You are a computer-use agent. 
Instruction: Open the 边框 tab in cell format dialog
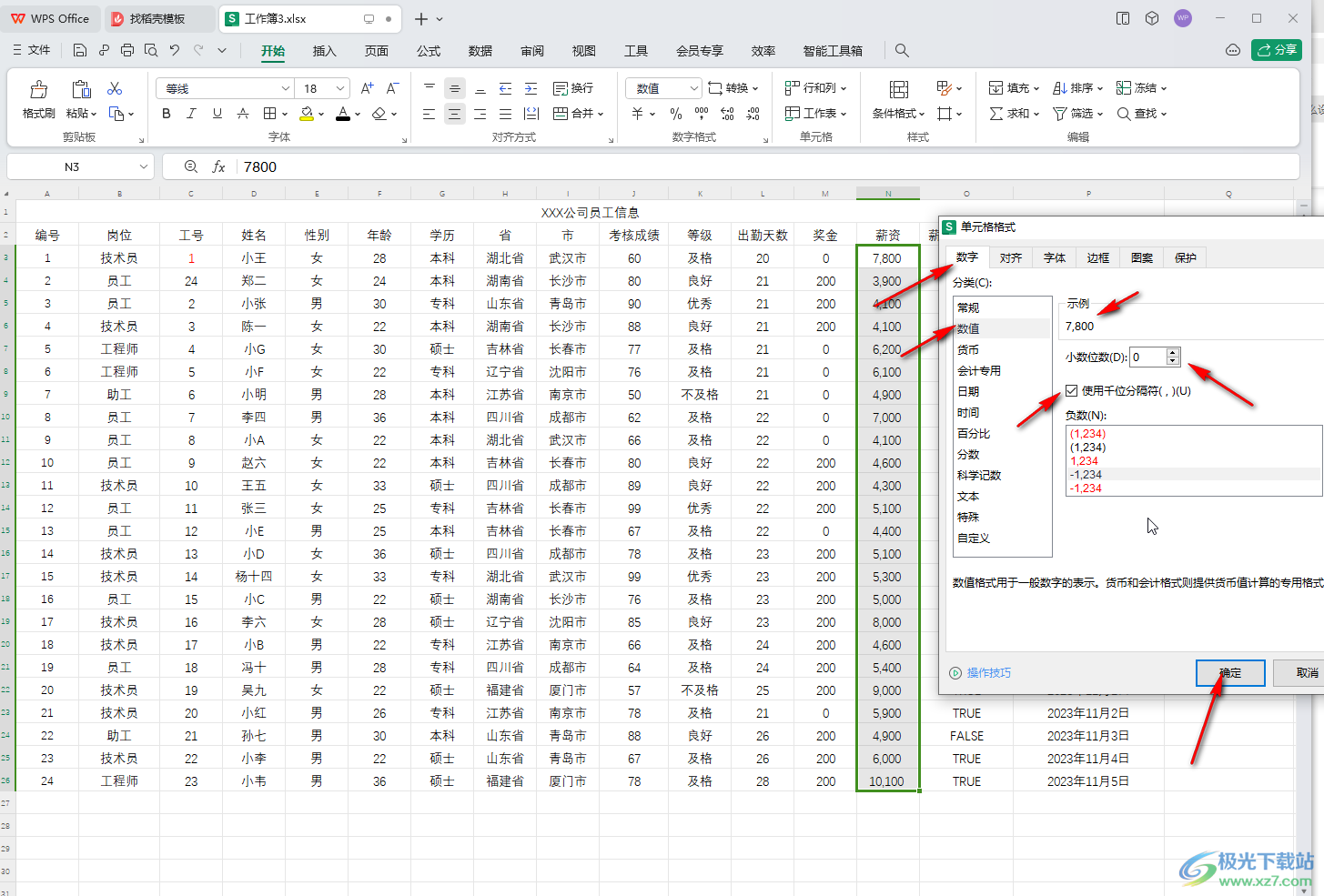[1098, 257]
